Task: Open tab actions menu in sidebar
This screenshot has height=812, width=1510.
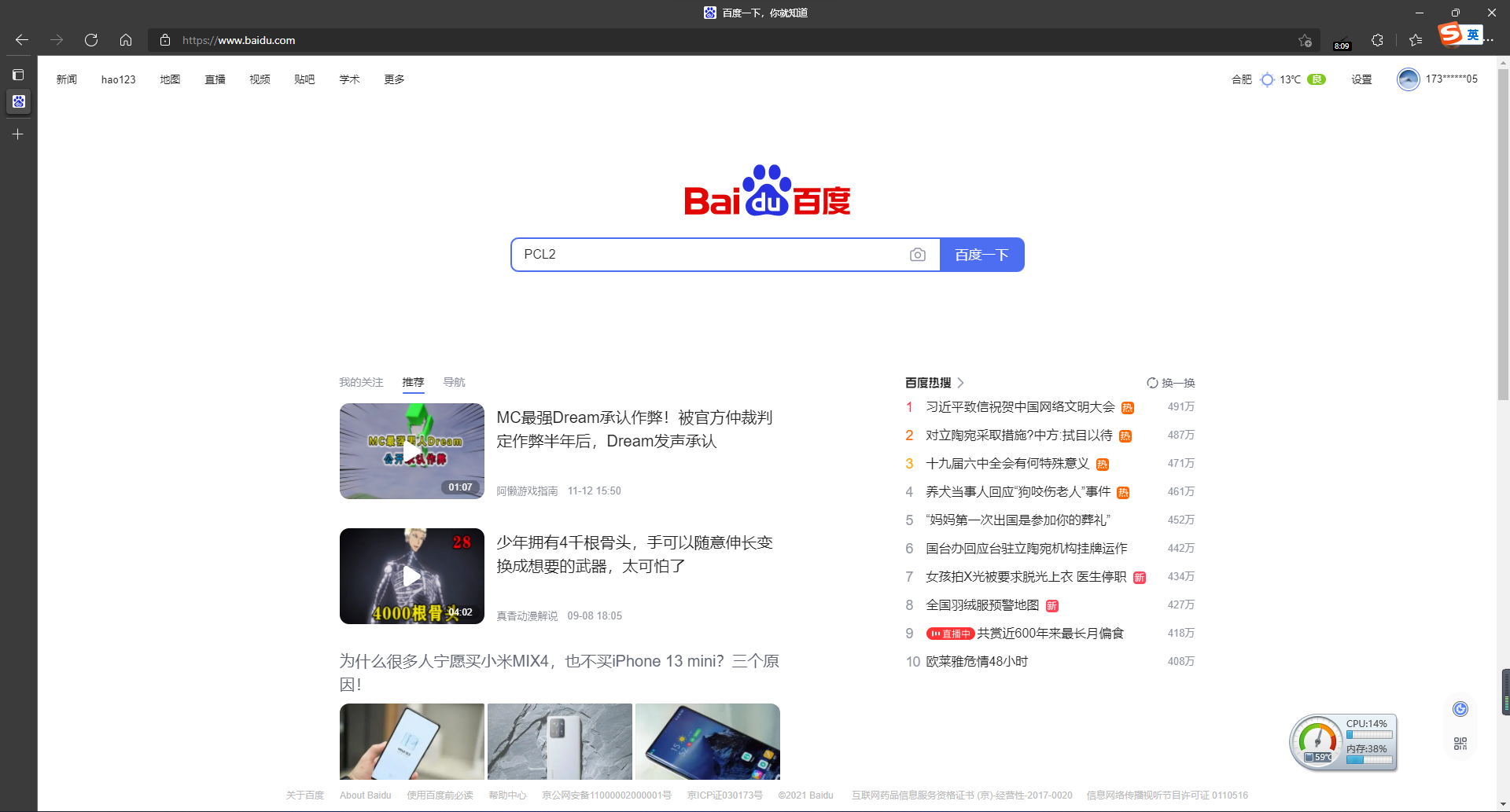Action: tap(18, 75)
